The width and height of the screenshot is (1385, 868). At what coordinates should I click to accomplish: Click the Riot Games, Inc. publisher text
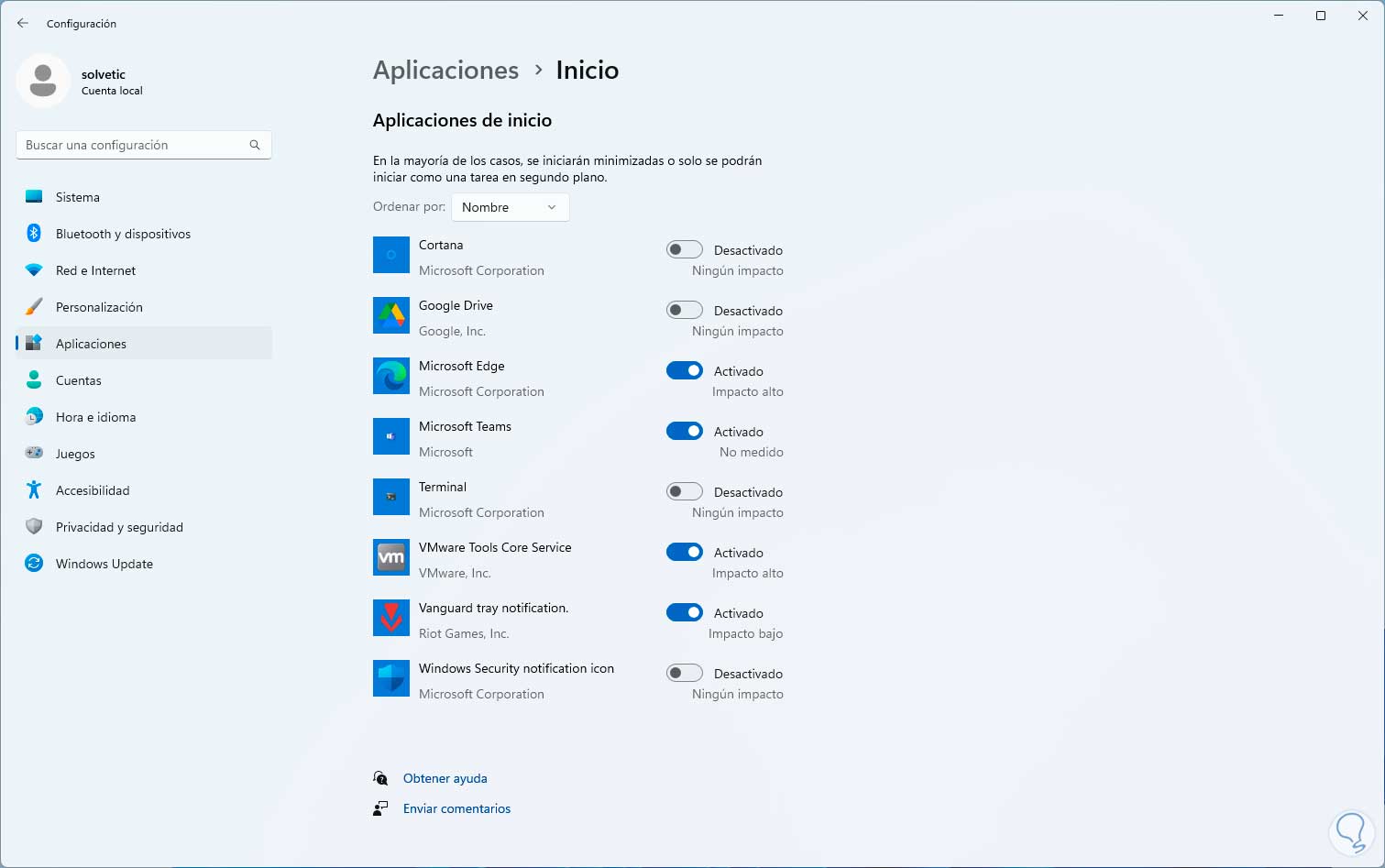[x=464, y=633]
